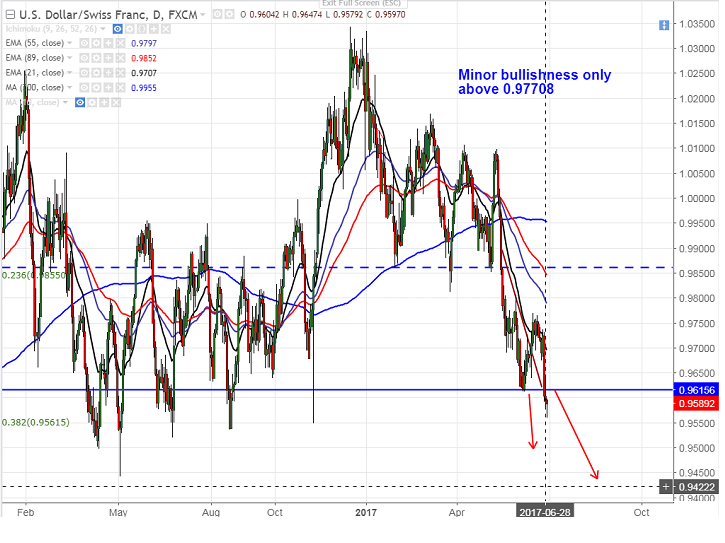725x543 pixels.
Task: Open settings gear for Ichimoku indicator
Action: click(x=129, y=29)
